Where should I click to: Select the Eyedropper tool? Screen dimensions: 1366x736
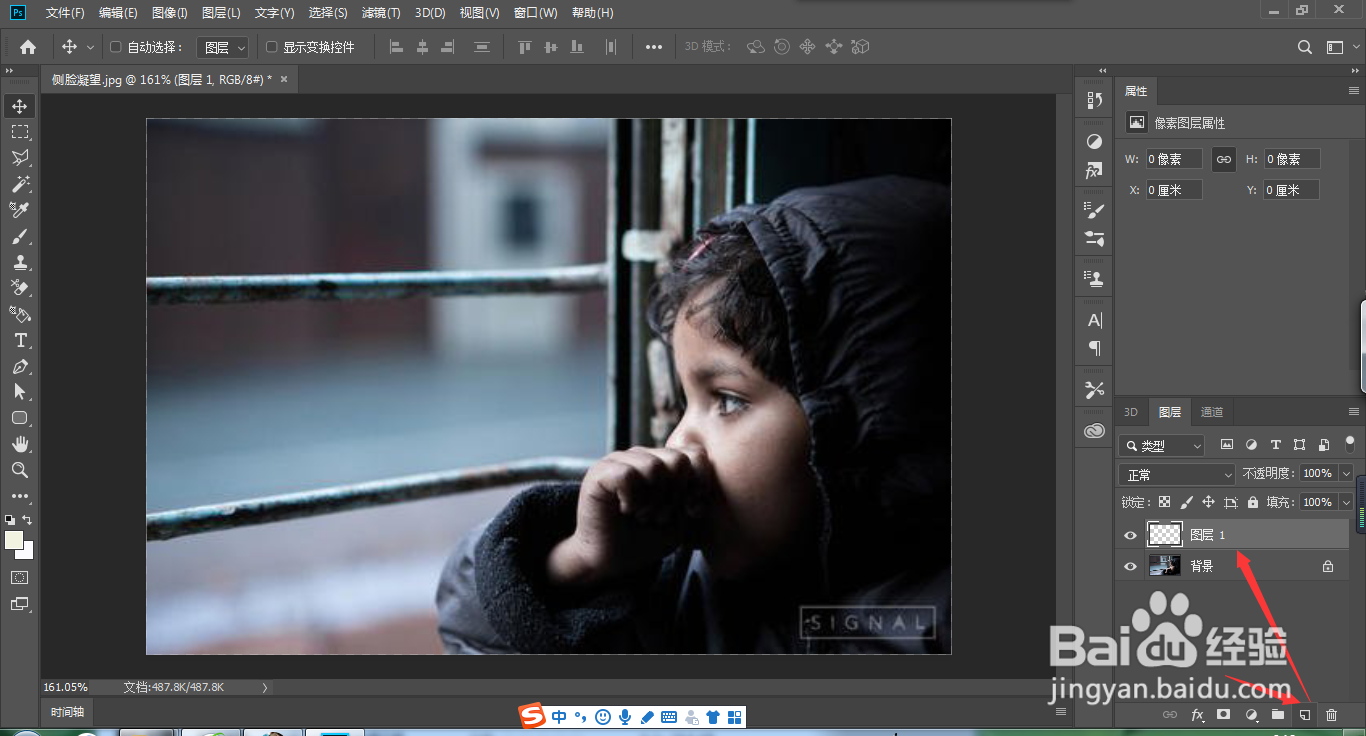click(x=20, y=210)
